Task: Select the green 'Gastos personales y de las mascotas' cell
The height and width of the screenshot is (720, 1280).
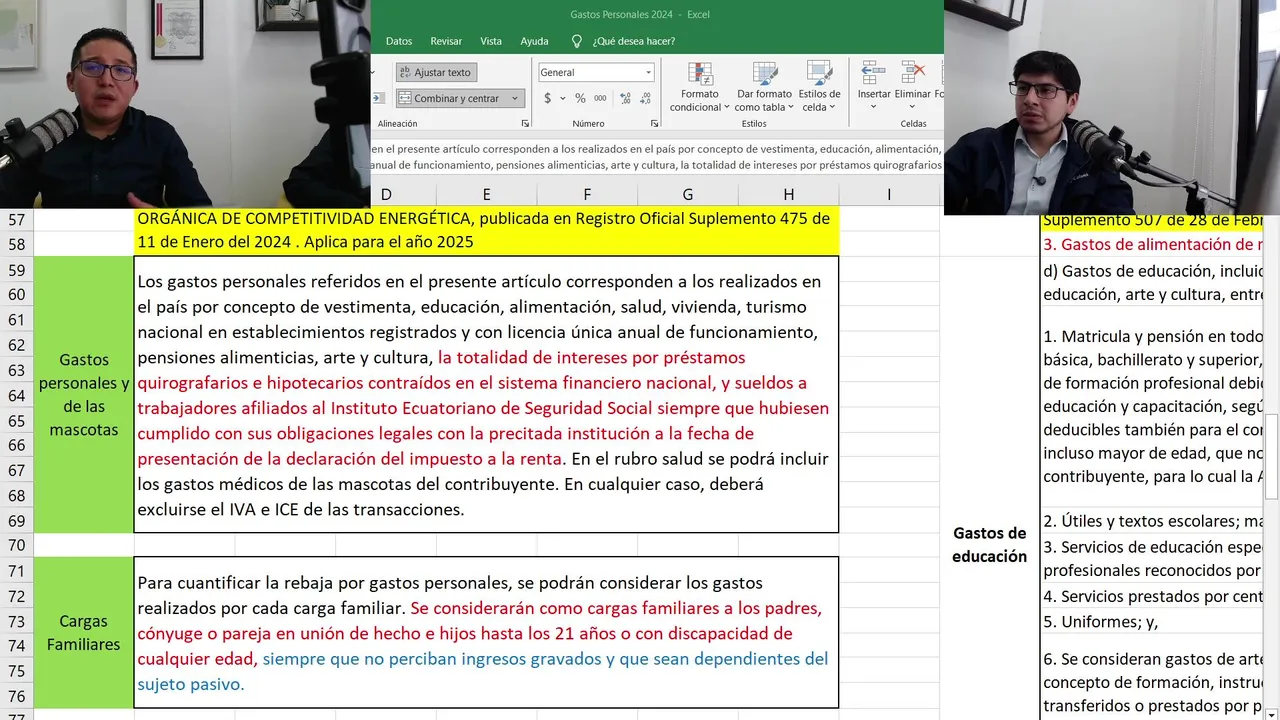Action: click(84, 395)
